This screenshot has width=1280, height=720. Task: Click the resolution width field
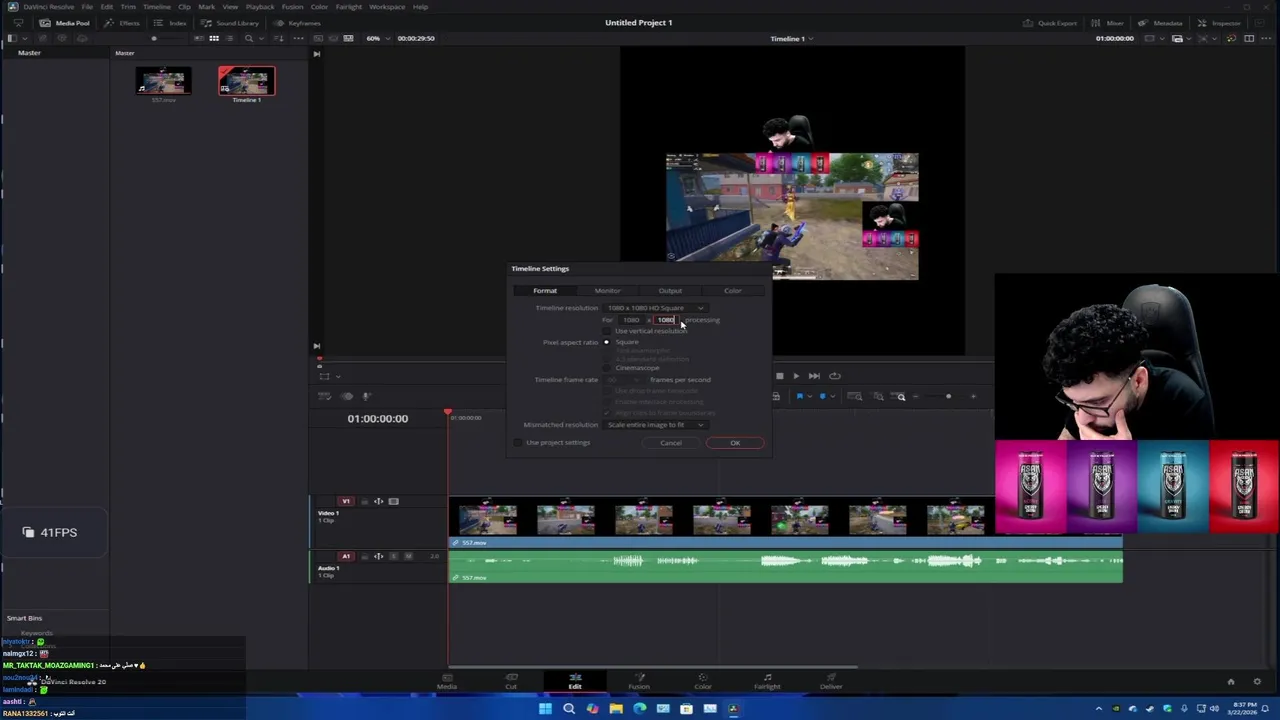(631, 320)
